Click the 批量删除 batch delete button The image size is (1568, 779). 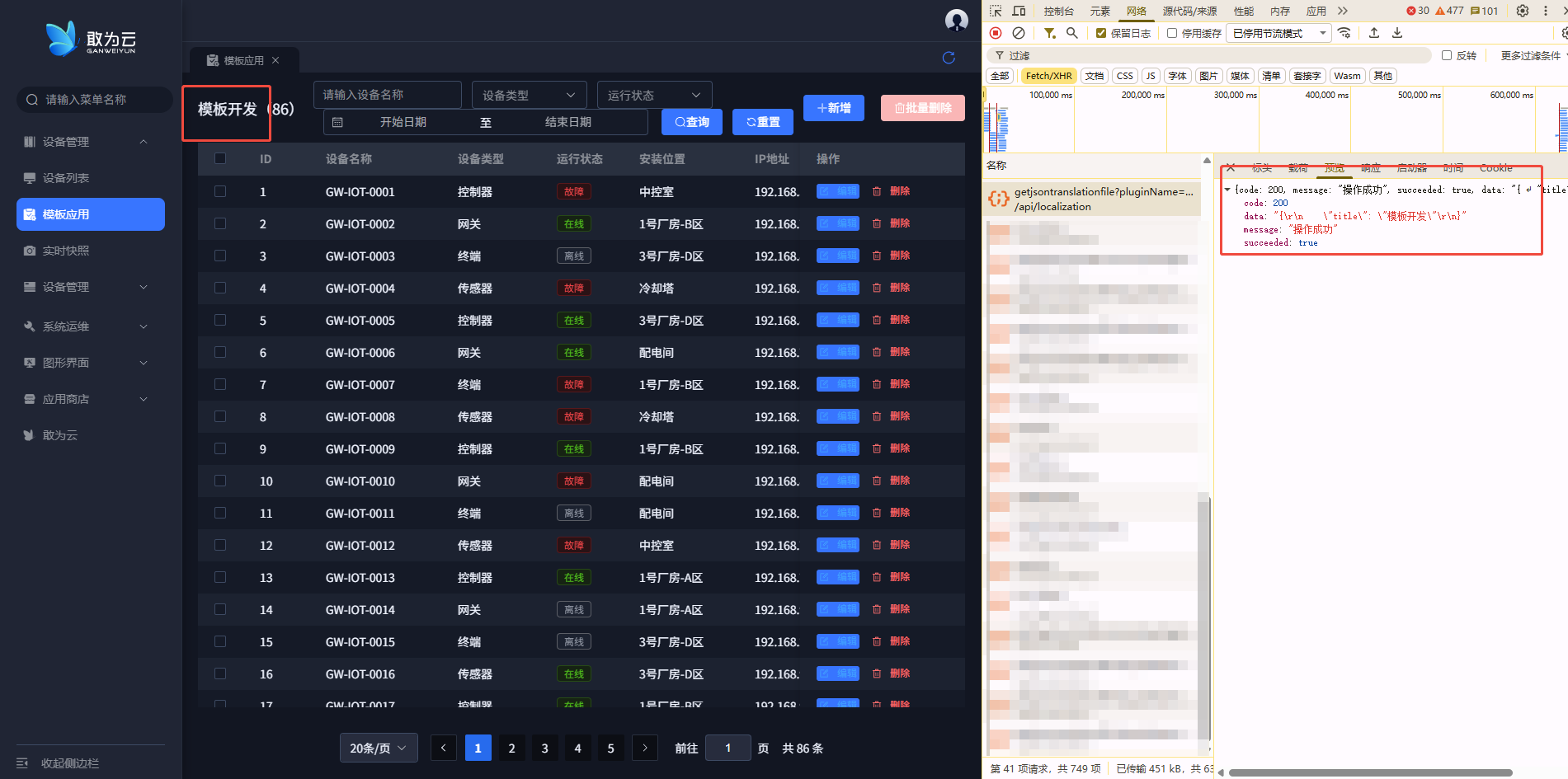923,108
